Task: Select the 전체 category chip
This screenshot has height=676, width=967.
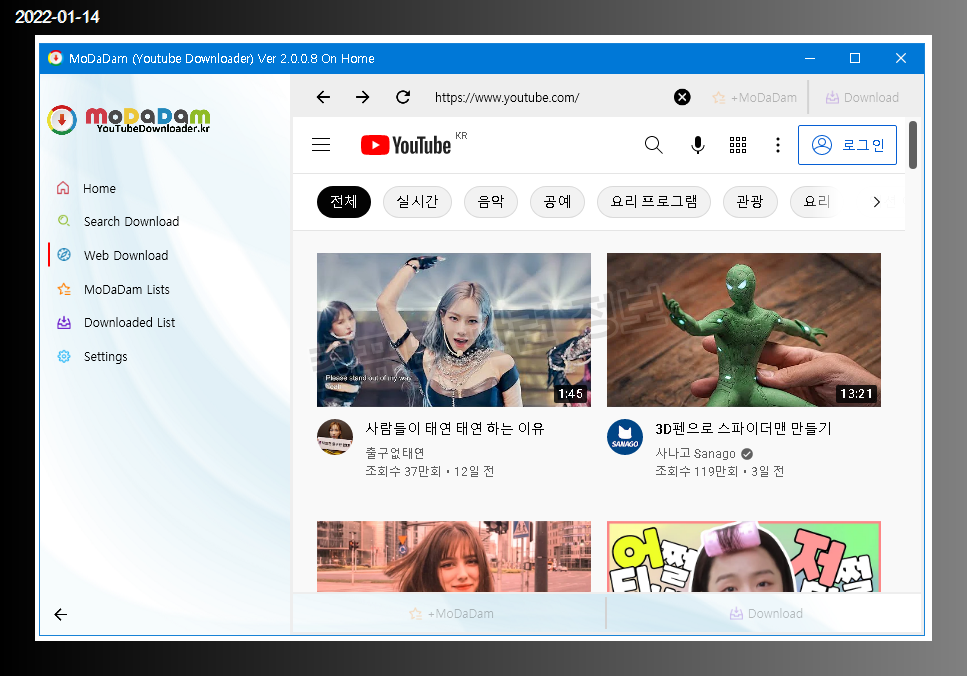Action: (344, 202)
